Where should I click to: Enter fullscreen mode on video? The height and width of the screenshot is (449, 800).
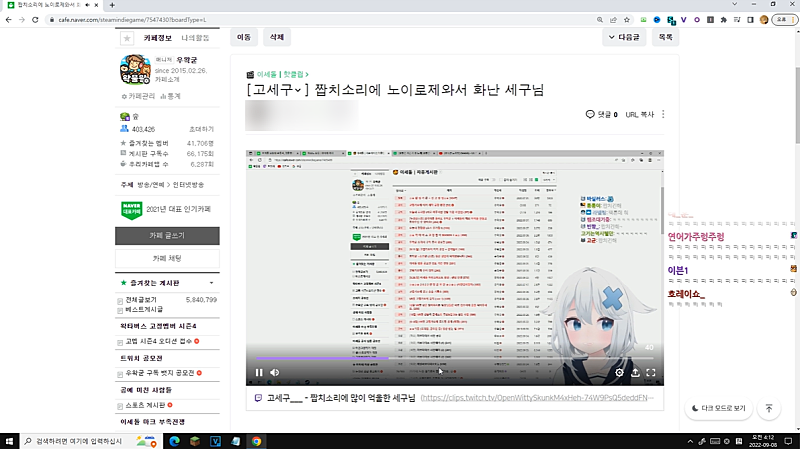coord(651,373)
